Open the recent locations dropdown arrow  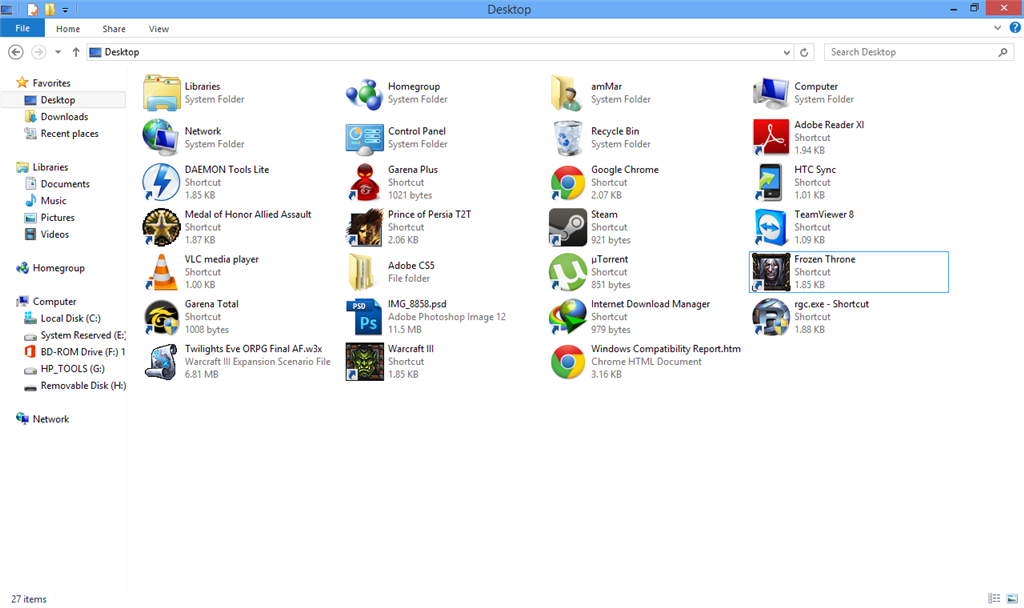[57, 52]
